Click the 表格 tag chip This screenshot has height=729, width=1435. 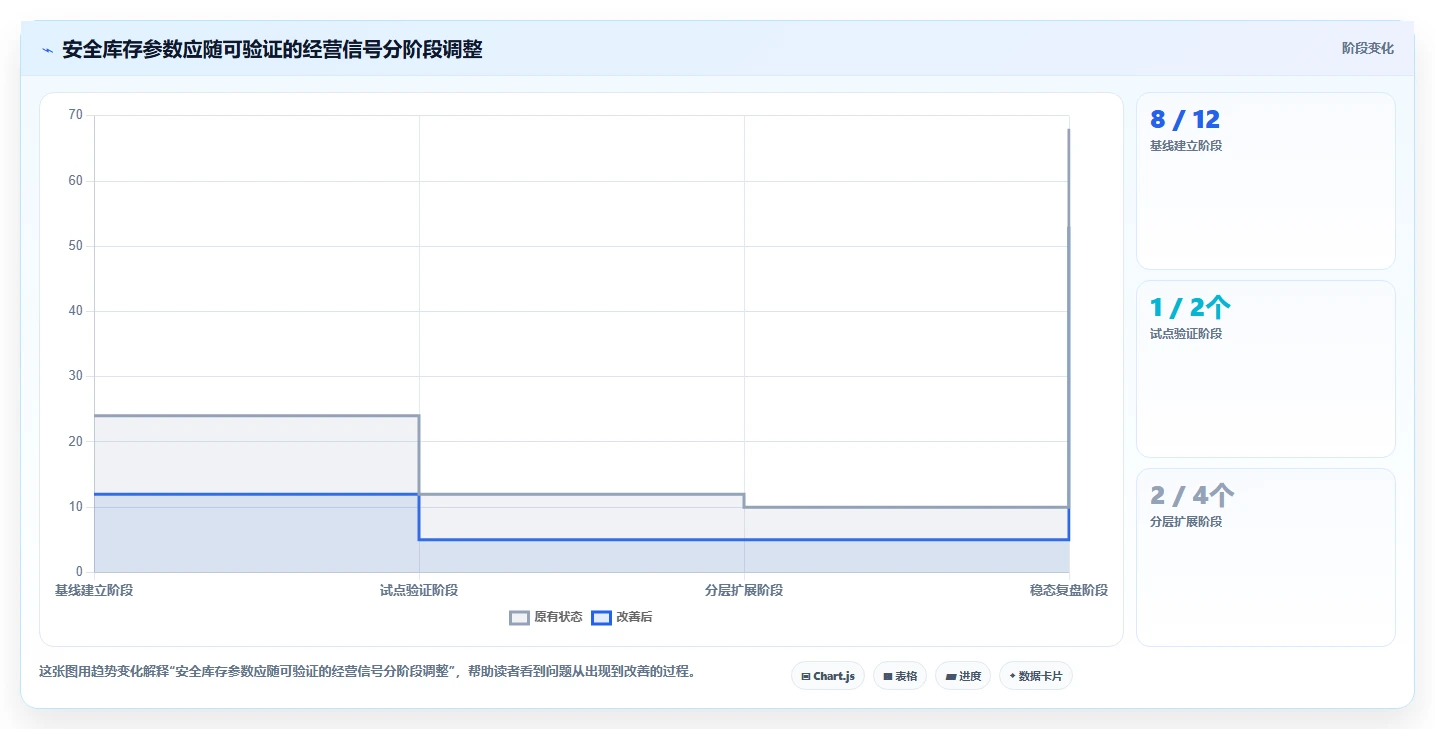[900, 676]
